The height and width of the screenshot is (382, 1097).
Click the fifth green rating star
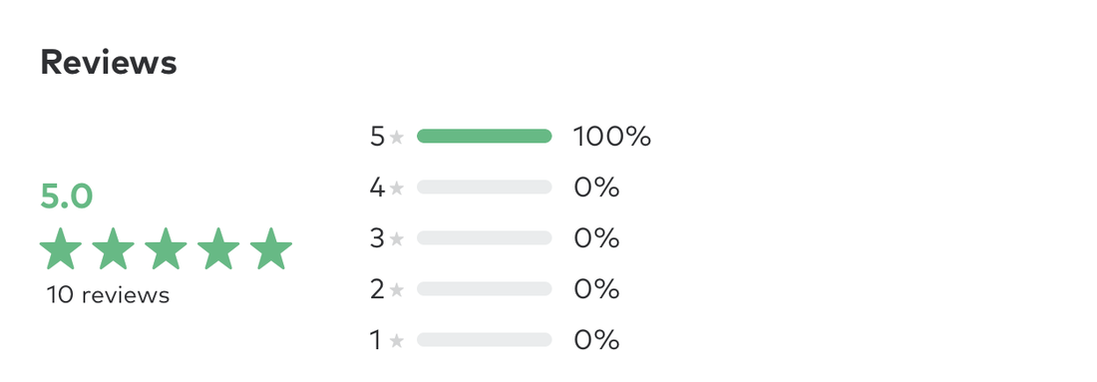click(271, 248)
